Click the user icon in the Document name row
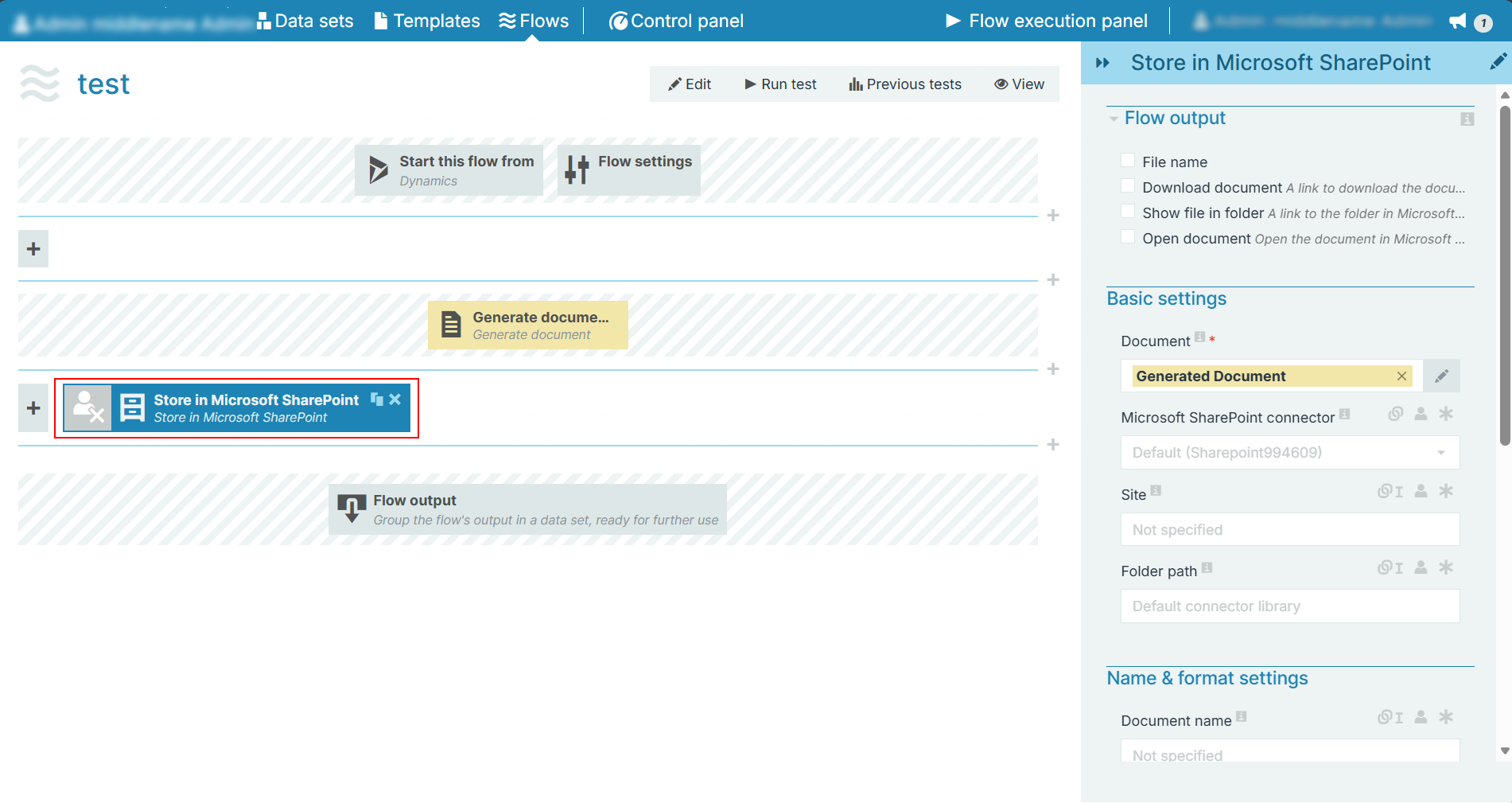The width and height of the screenshot is (1512, 803). click(1421, 717)
